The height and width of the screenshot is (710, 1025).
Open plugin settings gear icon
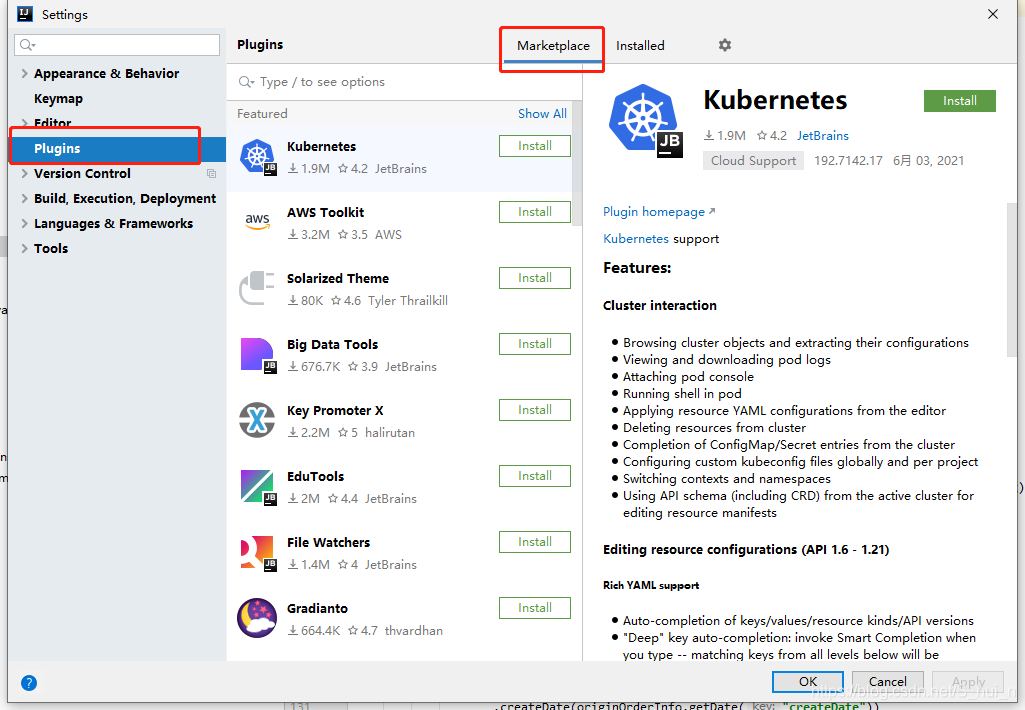[724, 45]
